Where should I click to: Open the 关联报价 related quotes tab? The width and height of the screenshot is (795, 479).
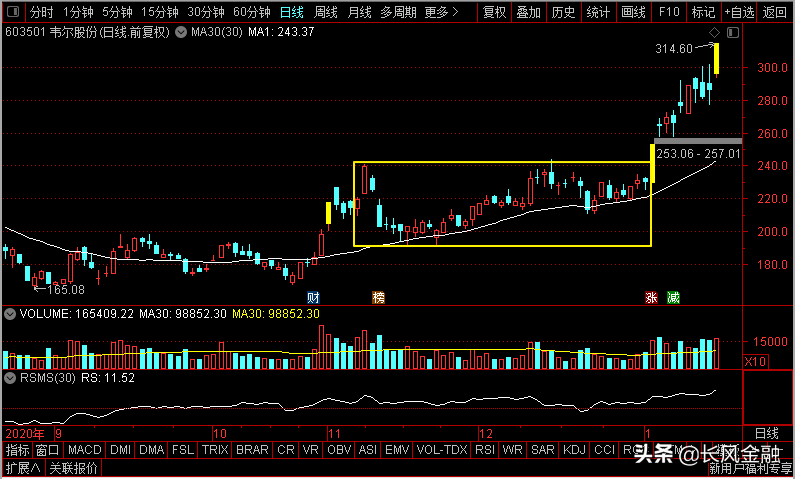[x=74, y=468]
